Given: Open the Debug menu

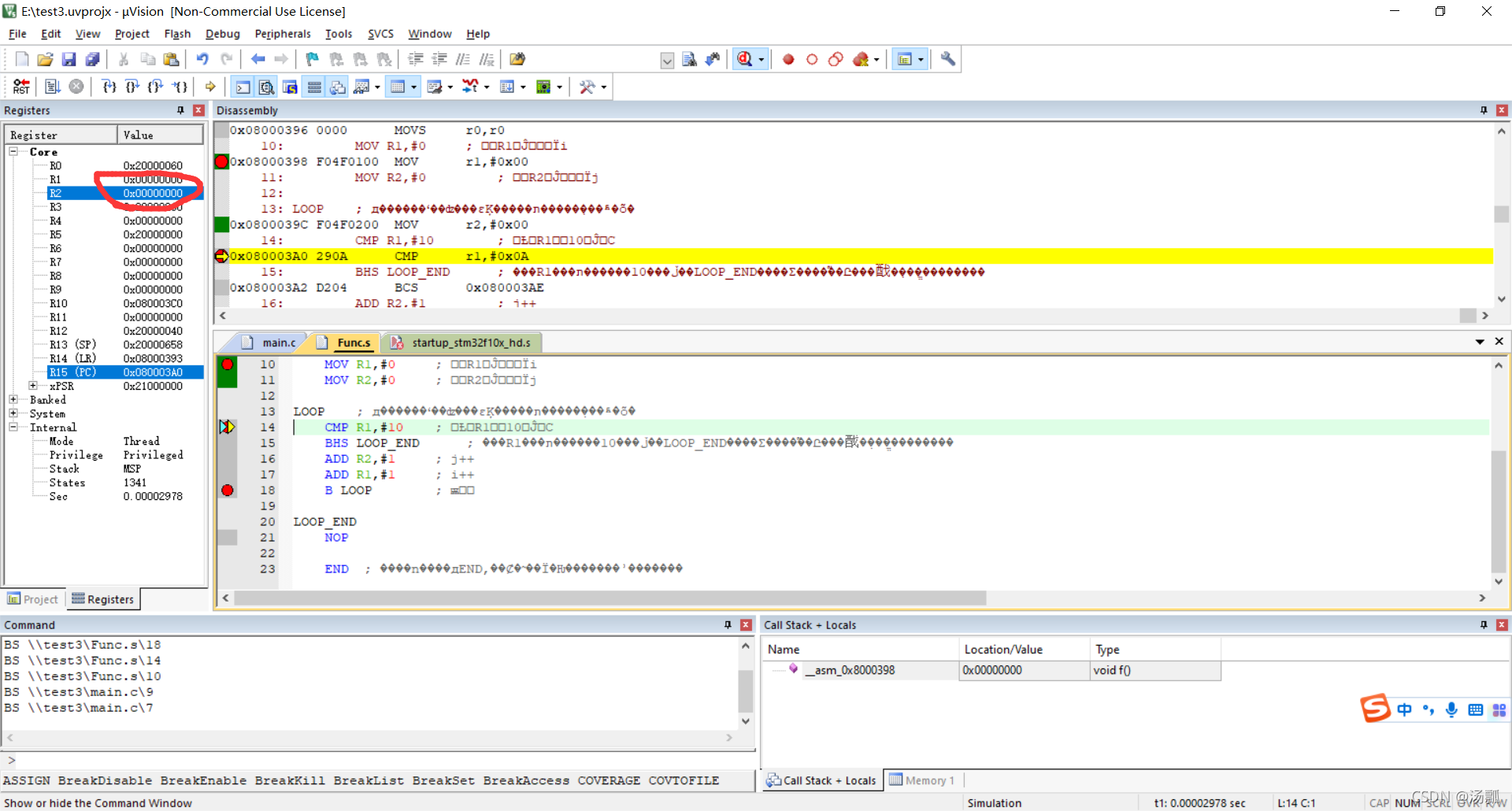Looking at the screenshot, I should [222, 34].
